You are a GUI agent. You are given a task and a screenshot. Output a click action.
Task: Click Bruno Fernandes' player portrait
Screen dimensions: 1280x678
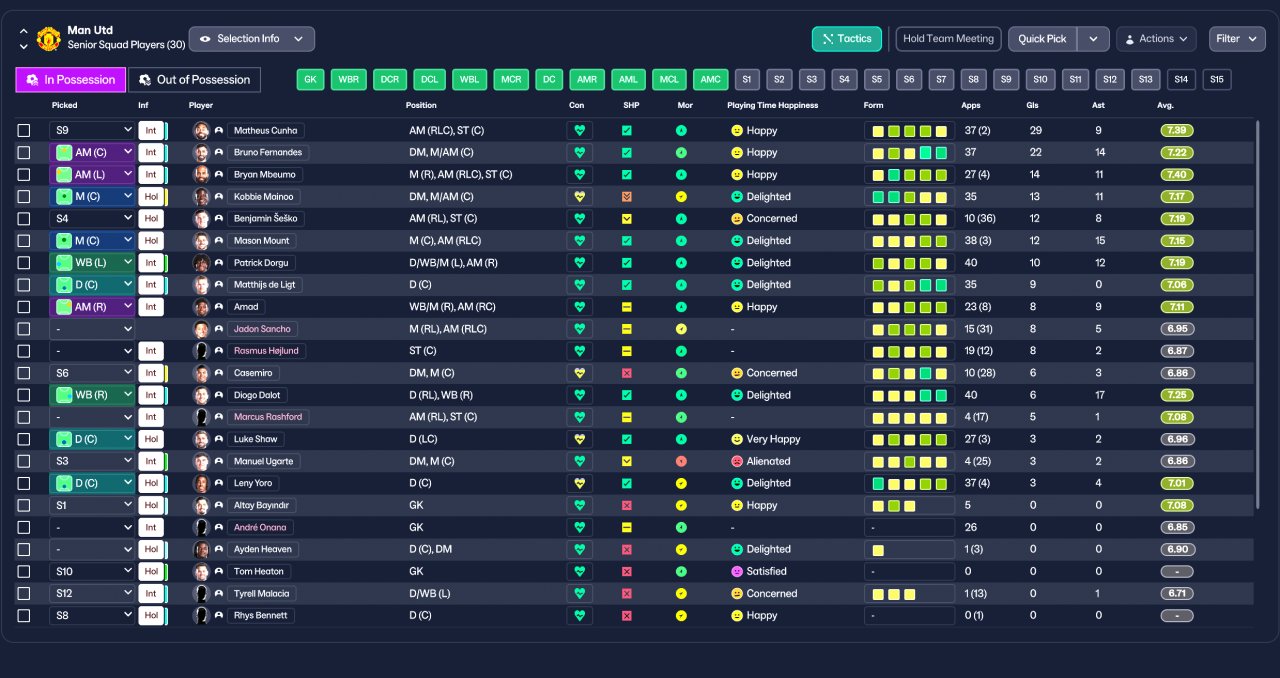pyautogui.click(x=201, y=152)
